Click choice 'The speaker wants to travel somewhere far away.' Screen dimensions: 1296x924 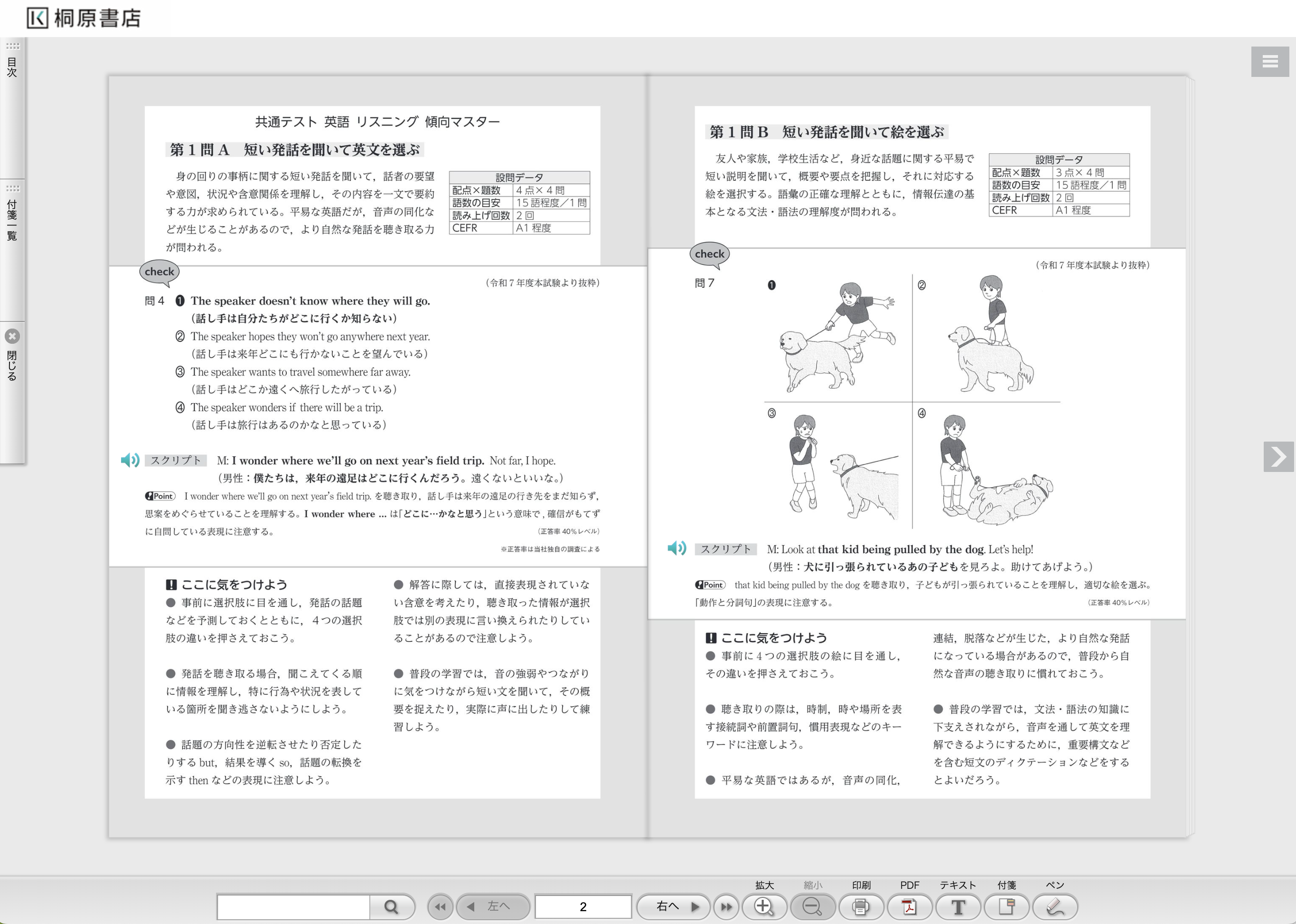pos(301,372)
